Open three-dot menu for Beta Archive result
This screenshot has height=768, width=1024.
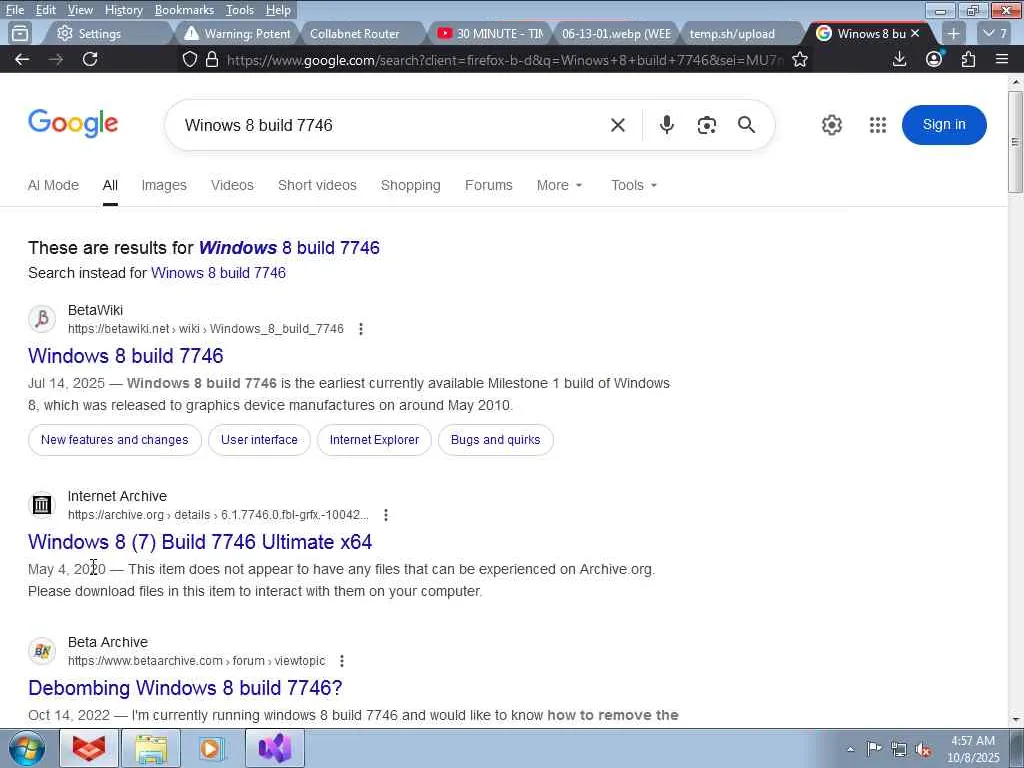(x=342, y=661)
